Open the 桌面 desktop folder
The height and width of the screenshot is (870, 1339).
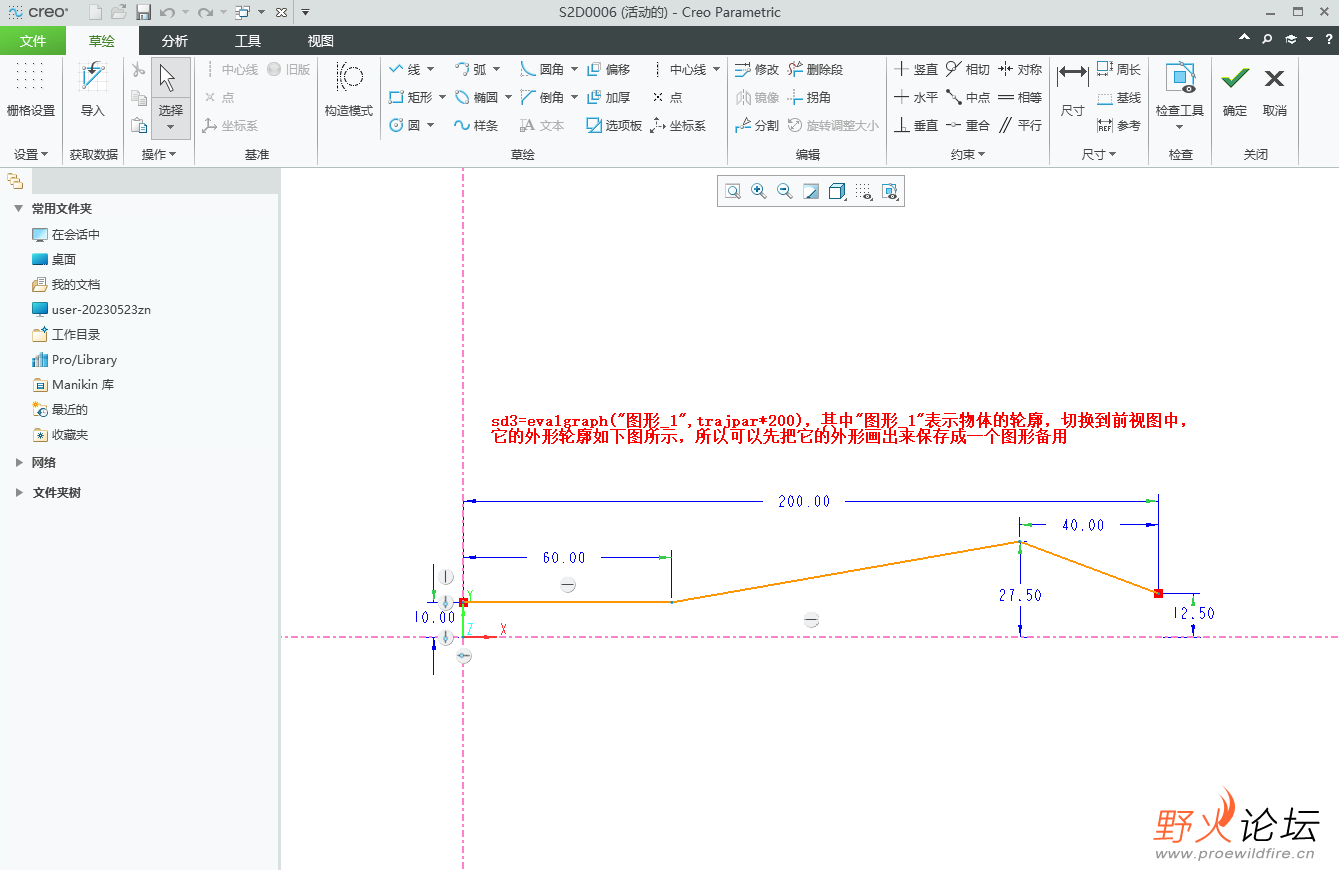[x=54, y=259]
